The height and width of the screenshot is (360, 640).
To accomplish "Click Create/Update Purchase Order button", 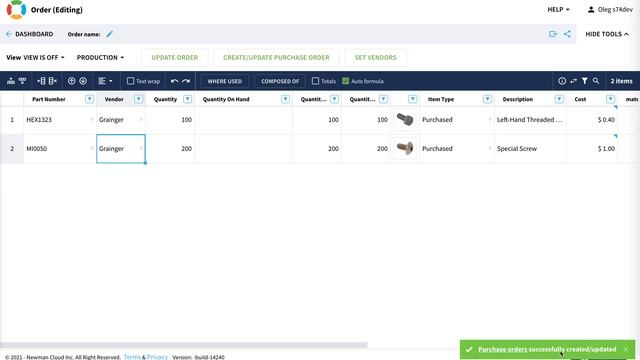I will coord(276,58).
